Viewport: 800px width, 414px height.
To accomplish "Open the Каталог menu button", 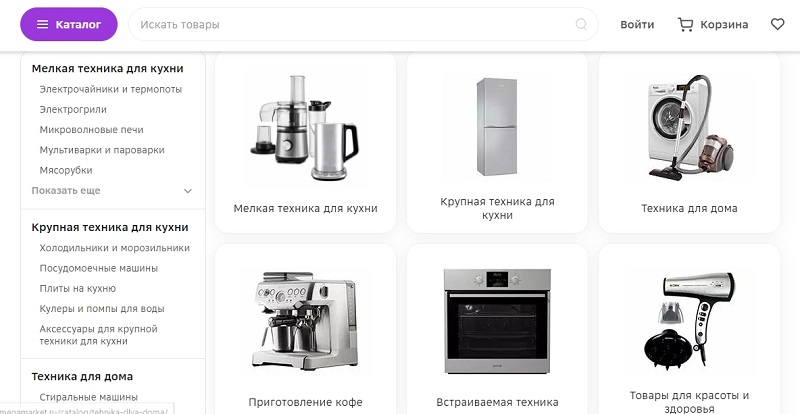I will click(x=69, y=24).
